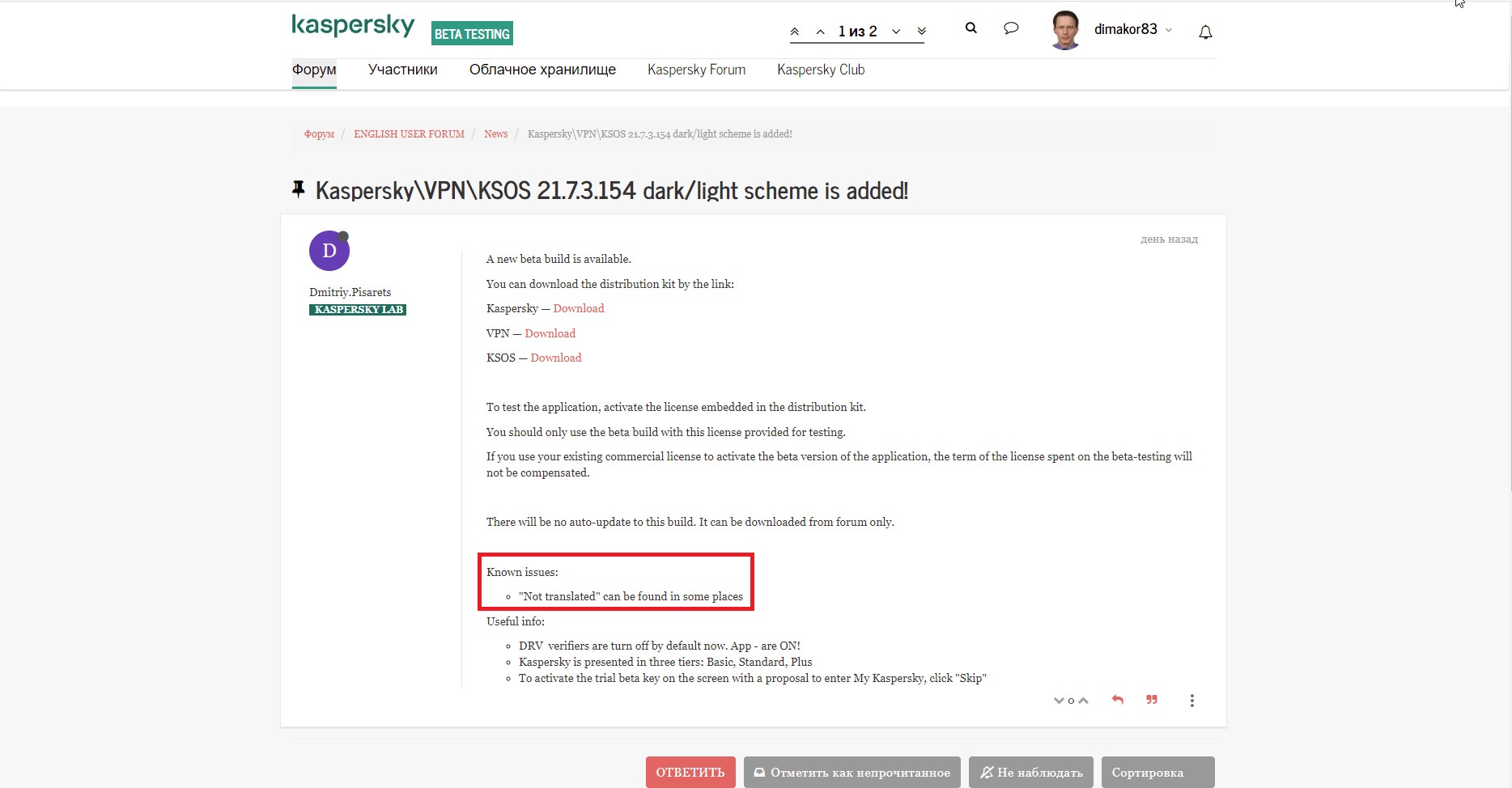This screenshot has height=788, width=1512.
Task: Click the Kaspersky Download link
Action: click(579, 308)
